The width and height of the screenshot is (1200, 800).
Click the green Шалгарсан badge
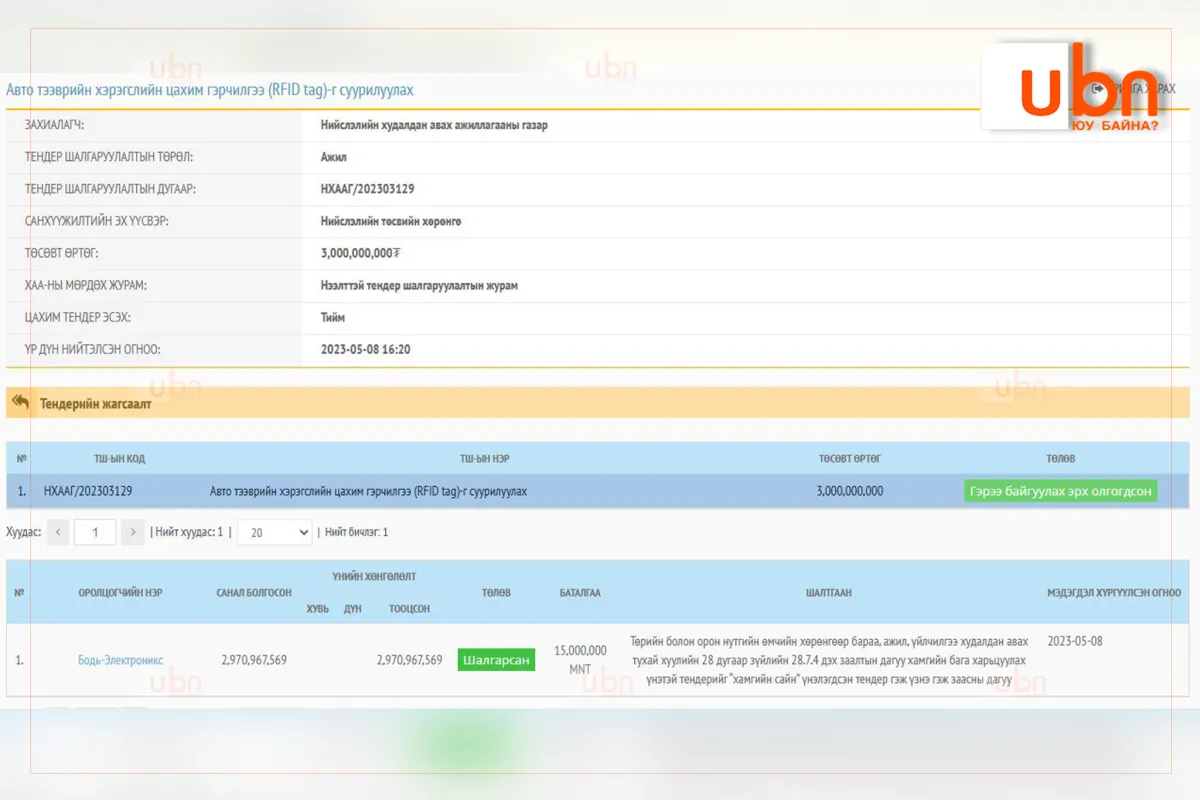coord(496,660)
